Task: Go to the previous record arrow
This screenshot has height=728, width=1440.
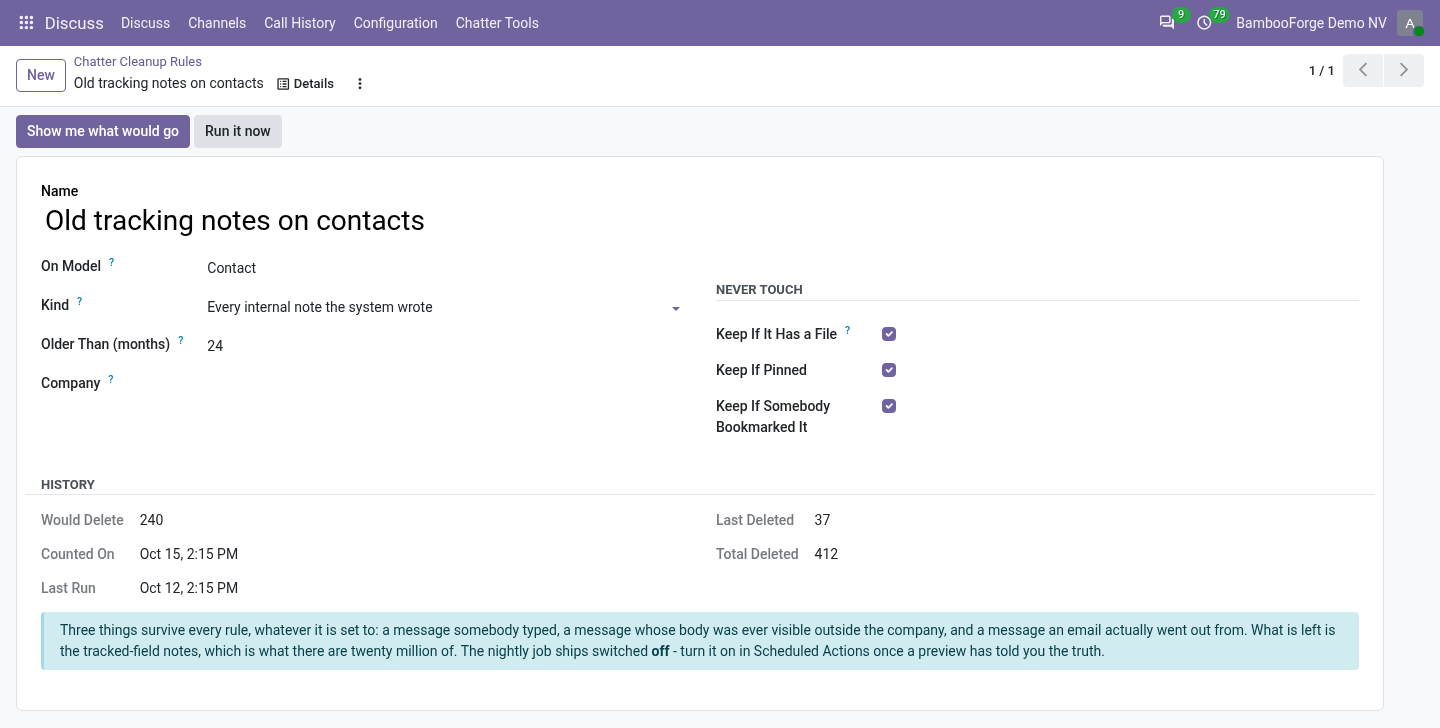Action: [x=1363, y=70]
